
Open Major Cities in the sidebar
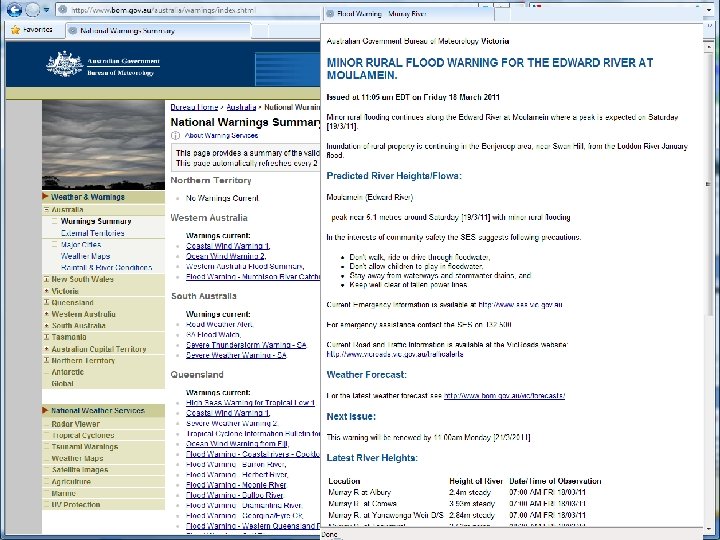(81, 245)
